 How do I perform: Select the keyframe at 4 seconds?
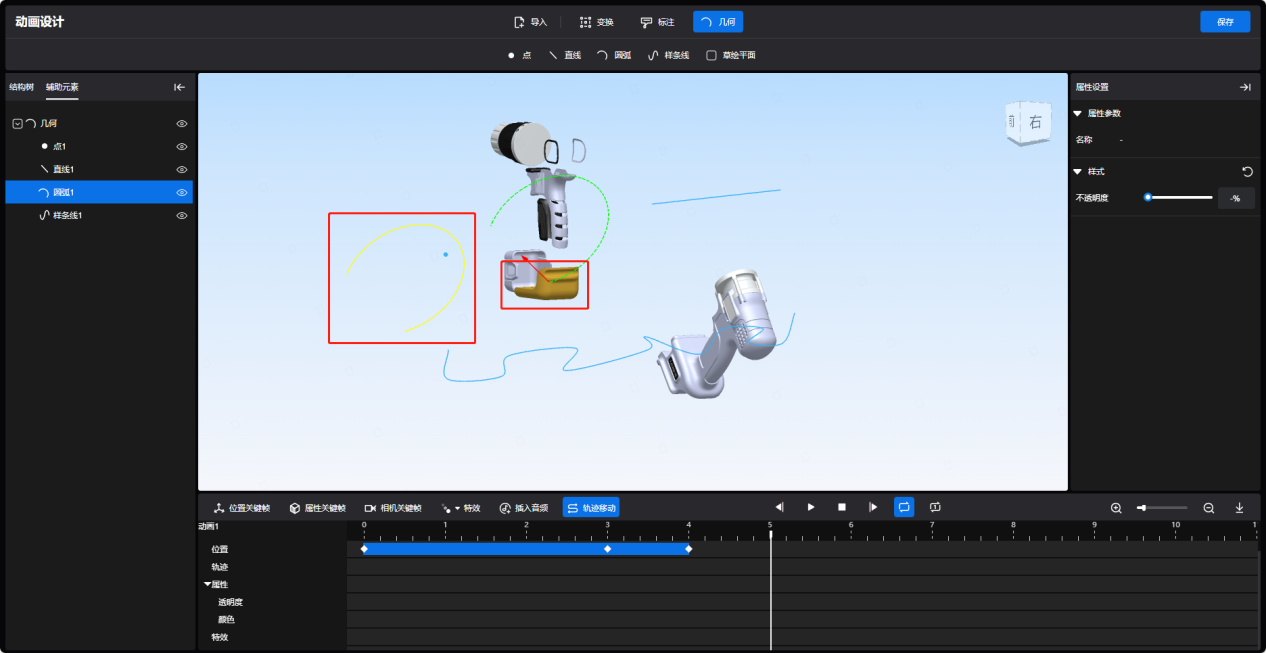[x=688, y=549]
